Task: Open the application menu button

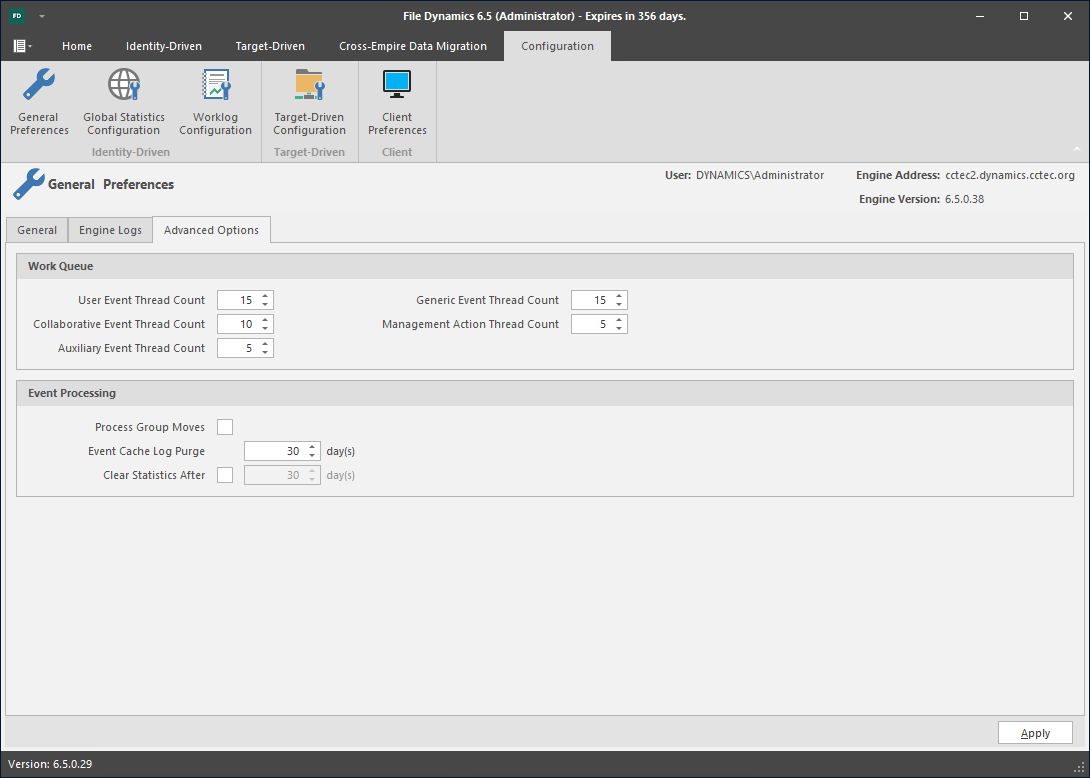Action: click(x=22, y=46)
